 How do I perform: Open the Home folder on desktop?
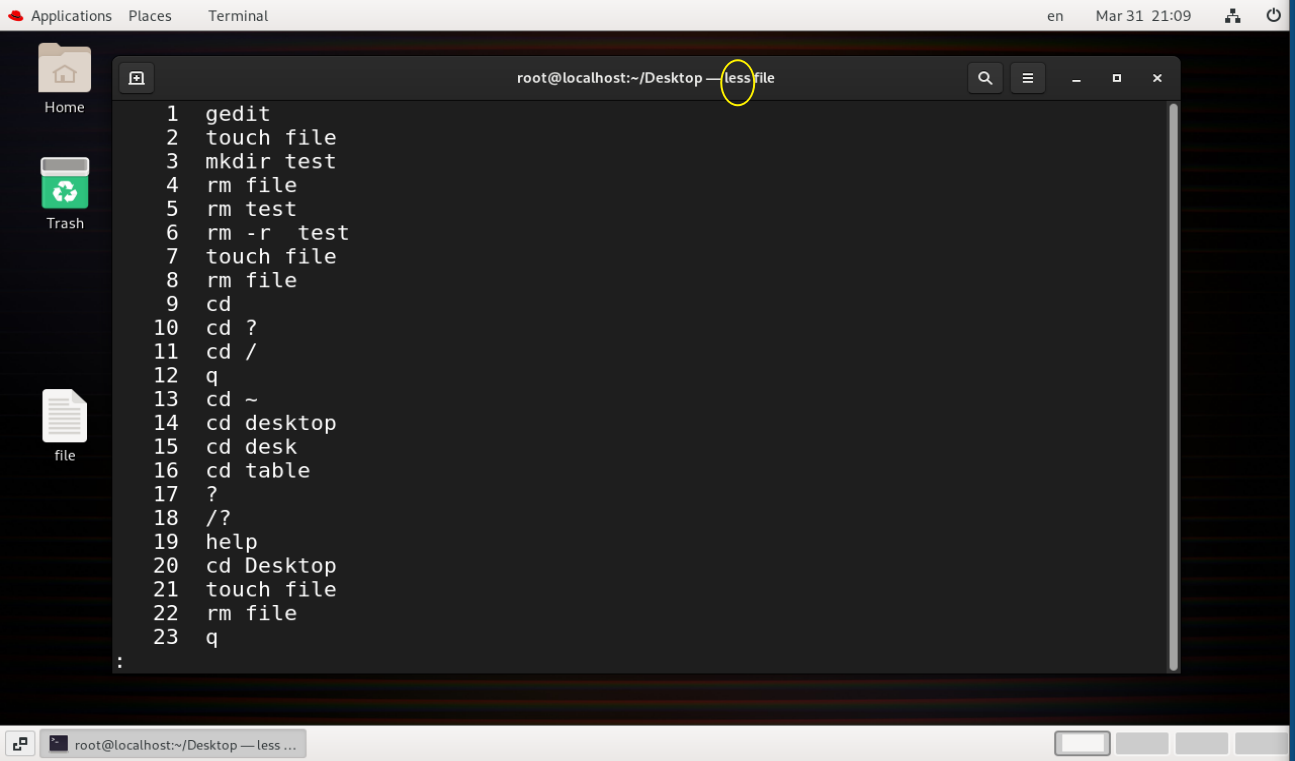(x=65, y=79)
